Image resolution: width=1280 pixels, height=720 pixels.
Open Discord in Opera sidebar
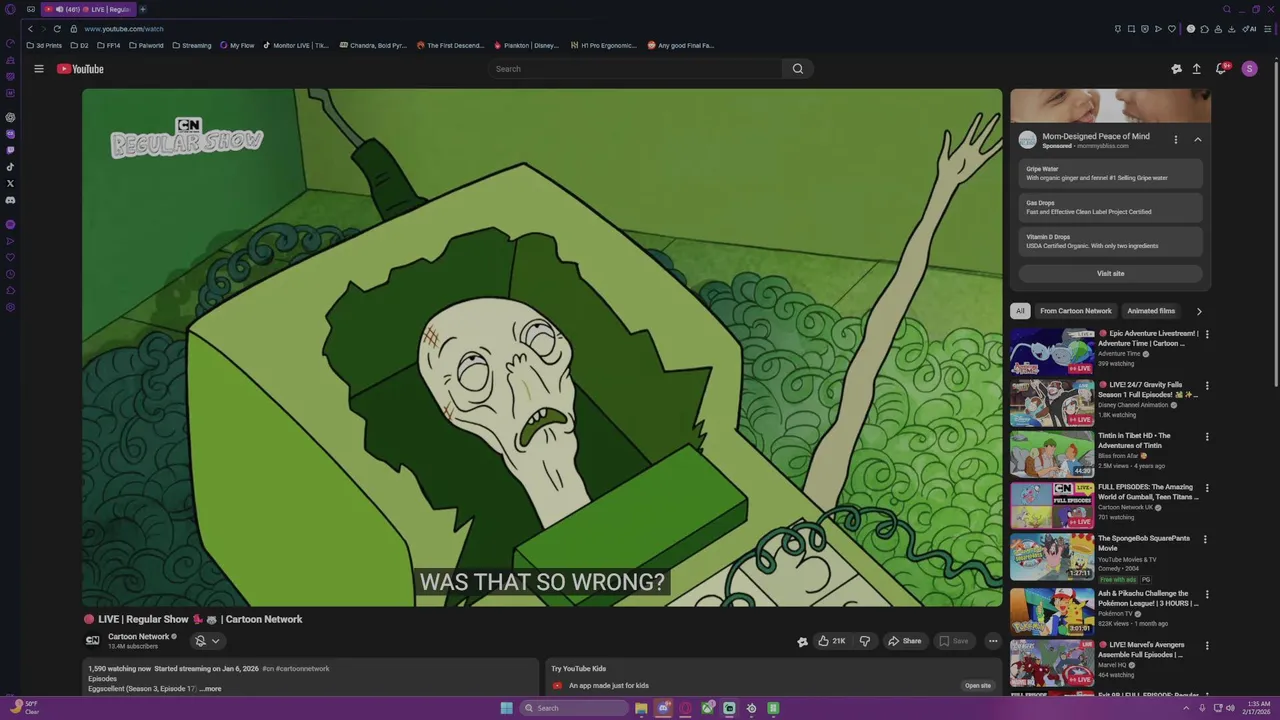point(10,200)
